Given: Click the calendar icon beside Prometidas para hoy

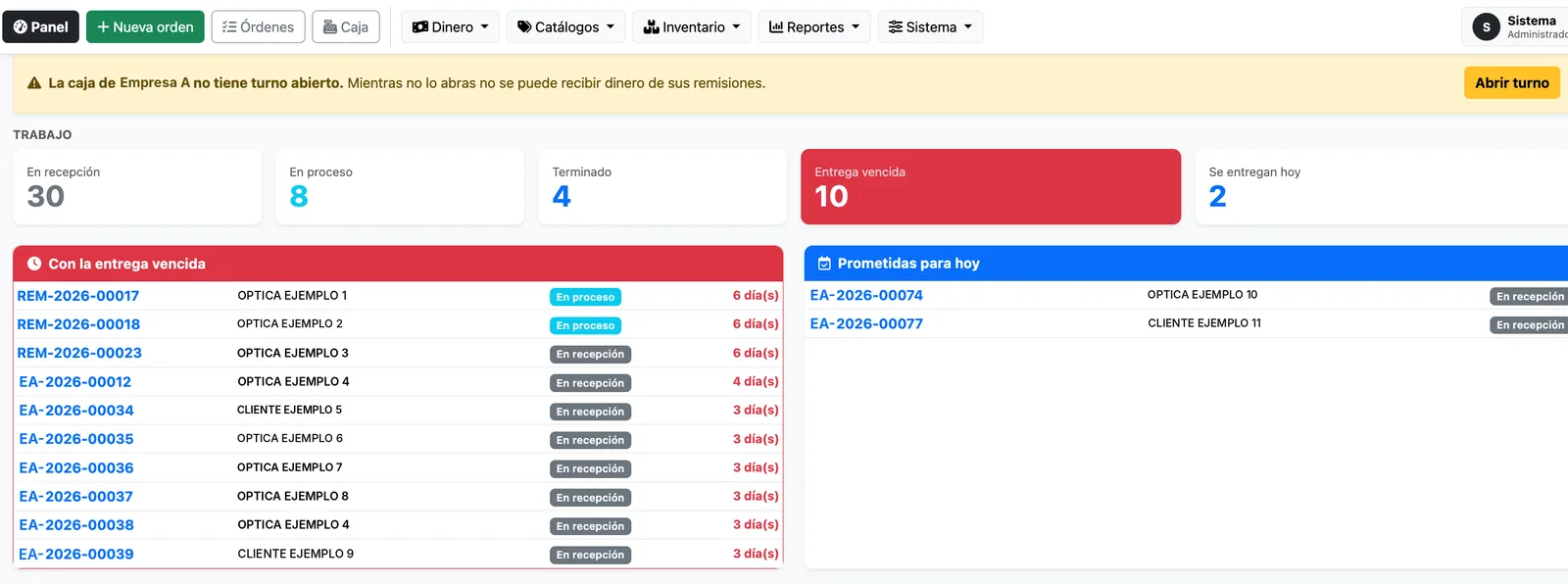Looking at the screenshot, I should tap(824, 264).
